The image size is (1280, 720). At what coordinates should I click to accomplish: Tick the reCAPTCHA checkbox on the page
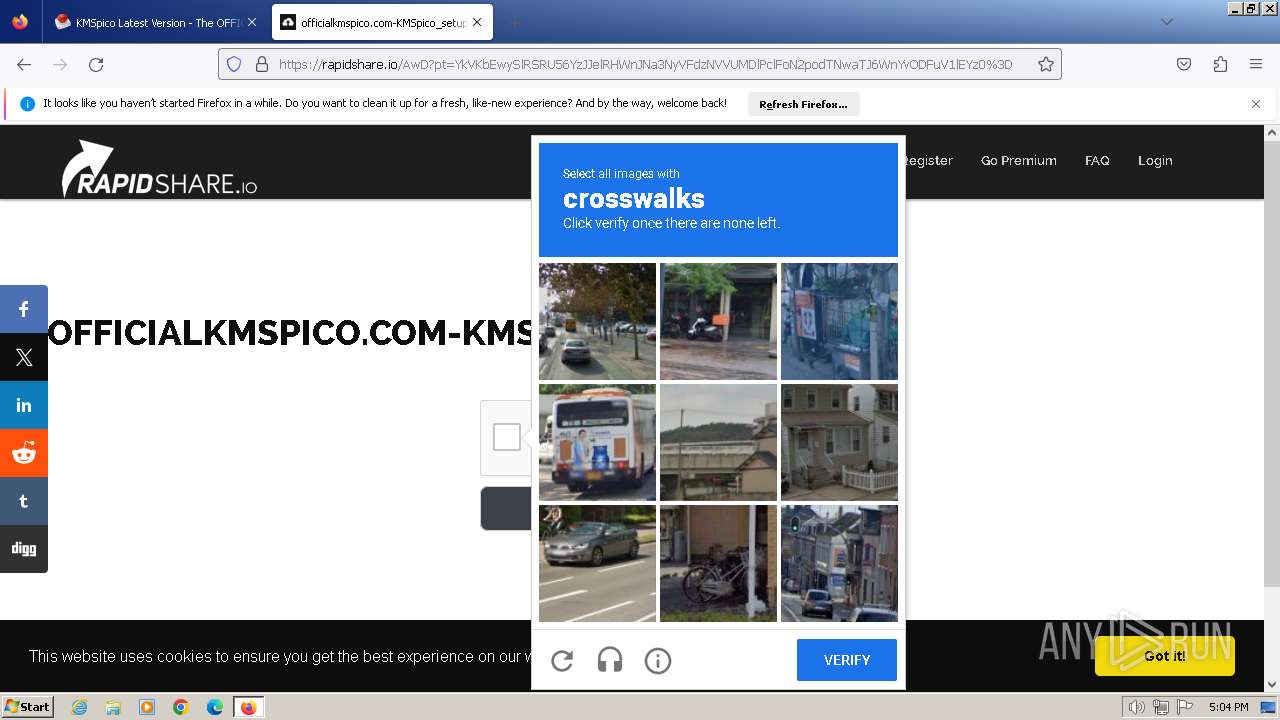tap(507, 437)
